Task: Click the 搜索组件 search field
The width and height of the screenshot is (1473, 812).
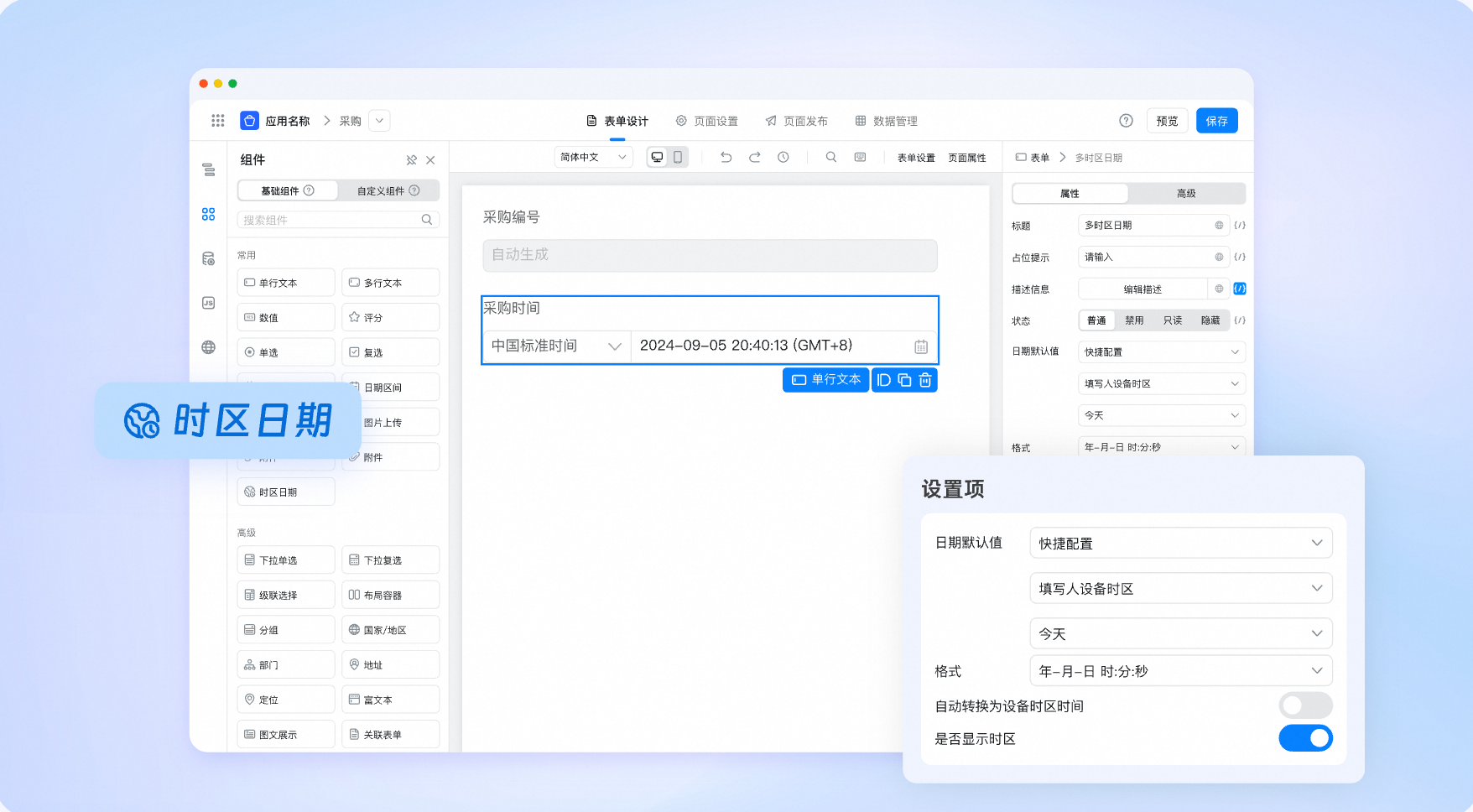Action: coord(338,220)
